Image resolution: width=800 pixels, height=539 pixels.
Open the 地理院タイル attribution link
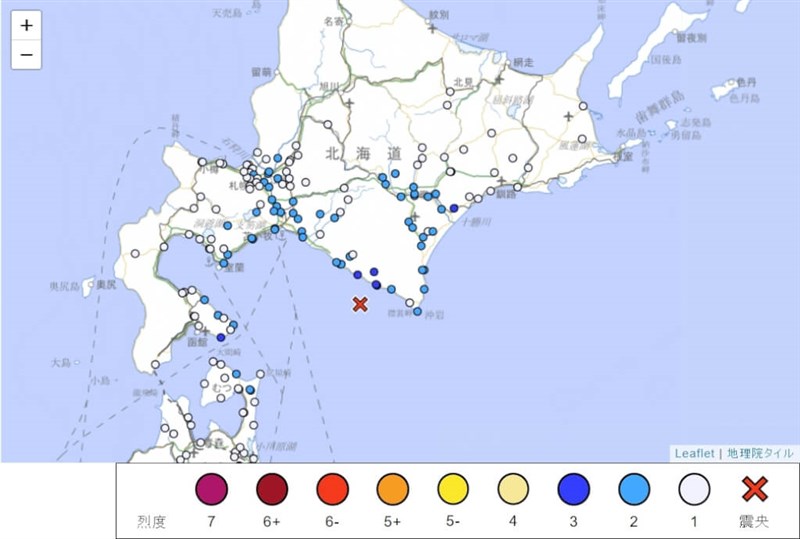coord(760,453)
